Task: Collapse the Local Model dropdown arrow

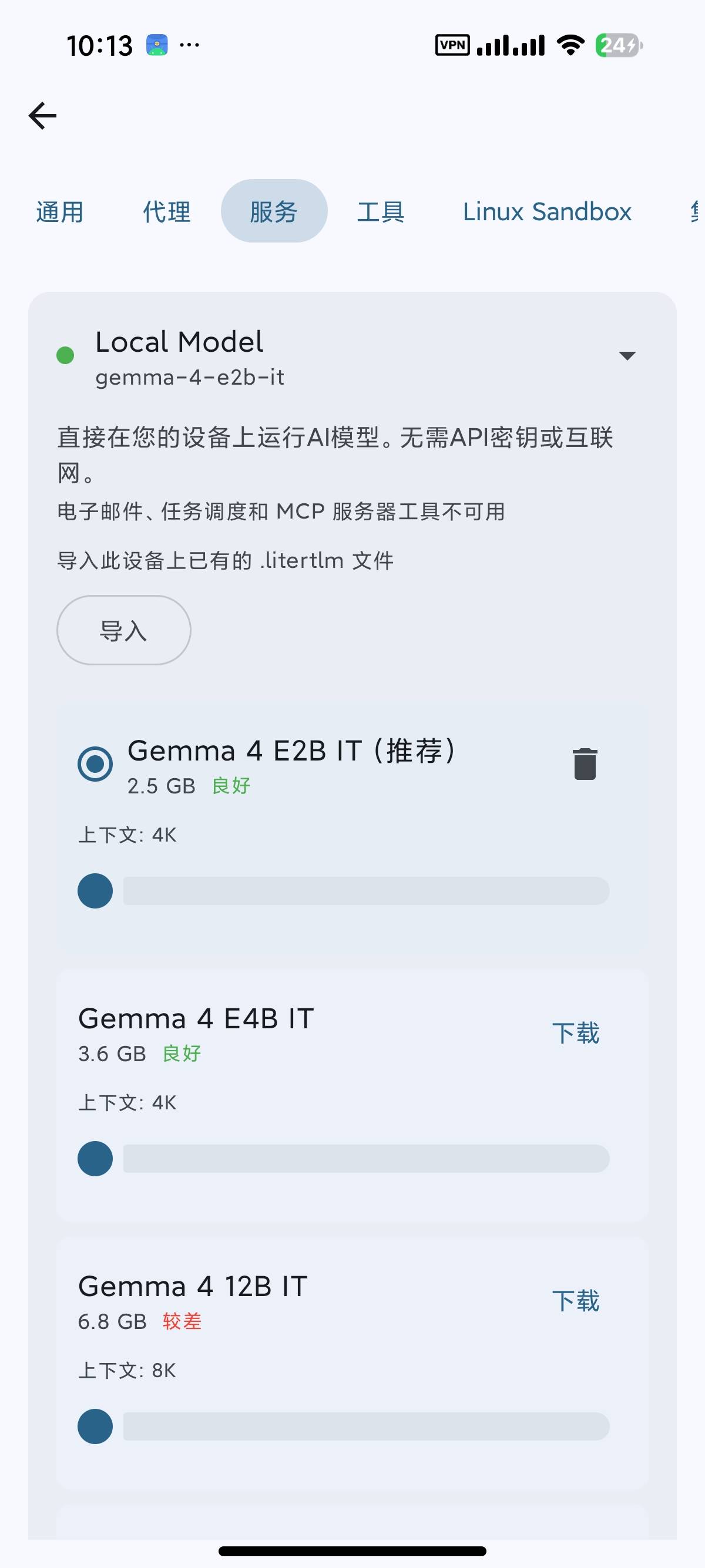Action: [x=627, y=355]
